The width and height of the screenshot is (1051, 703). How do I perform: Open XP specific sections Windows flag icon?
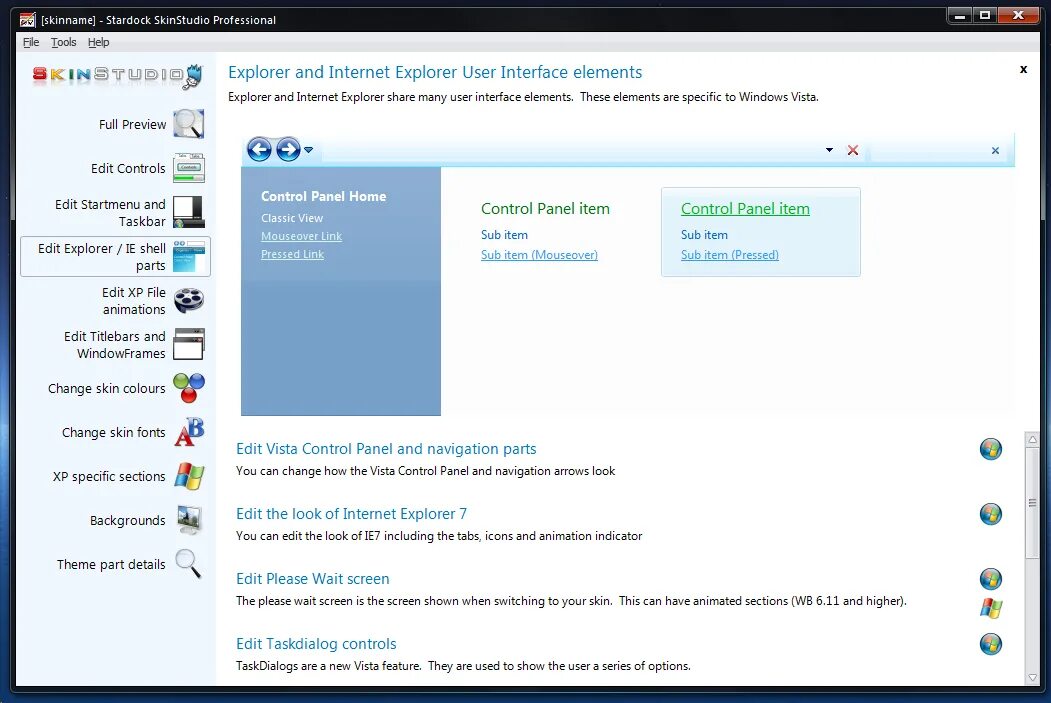coord(189,476)
